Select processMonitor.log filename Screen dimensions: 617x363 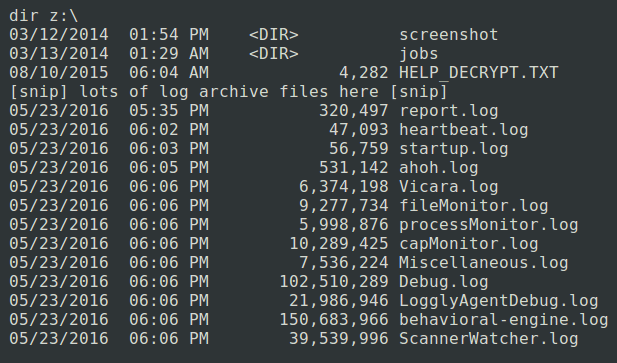[489, 225]
